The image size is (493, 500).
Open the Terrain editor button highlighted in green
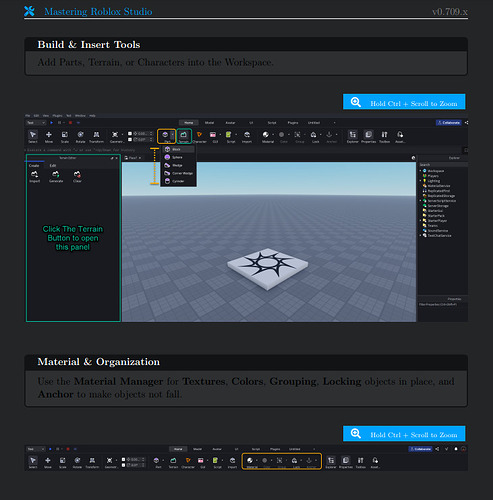point(184,136)
